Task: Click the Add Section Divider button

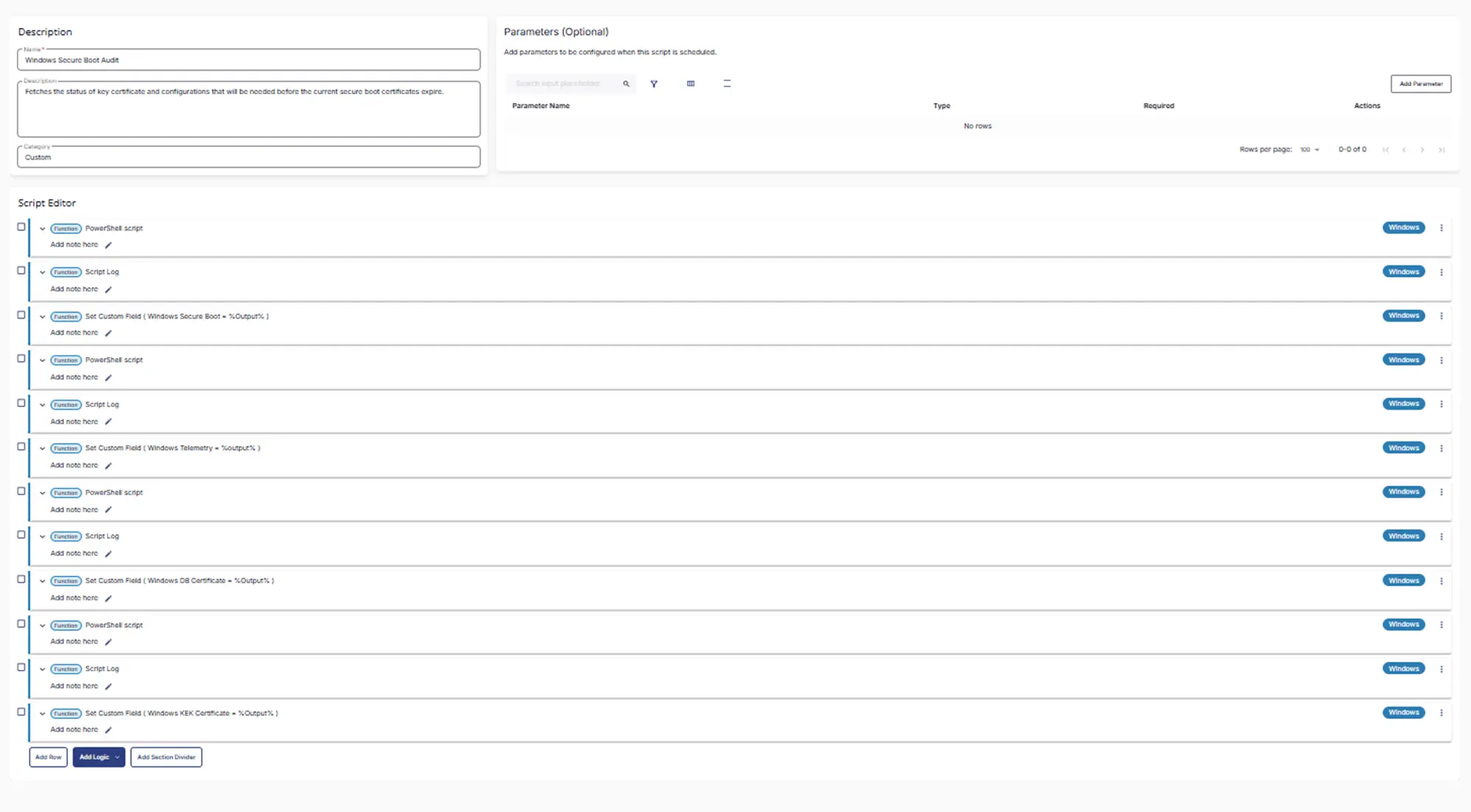Action: (166, 757)
